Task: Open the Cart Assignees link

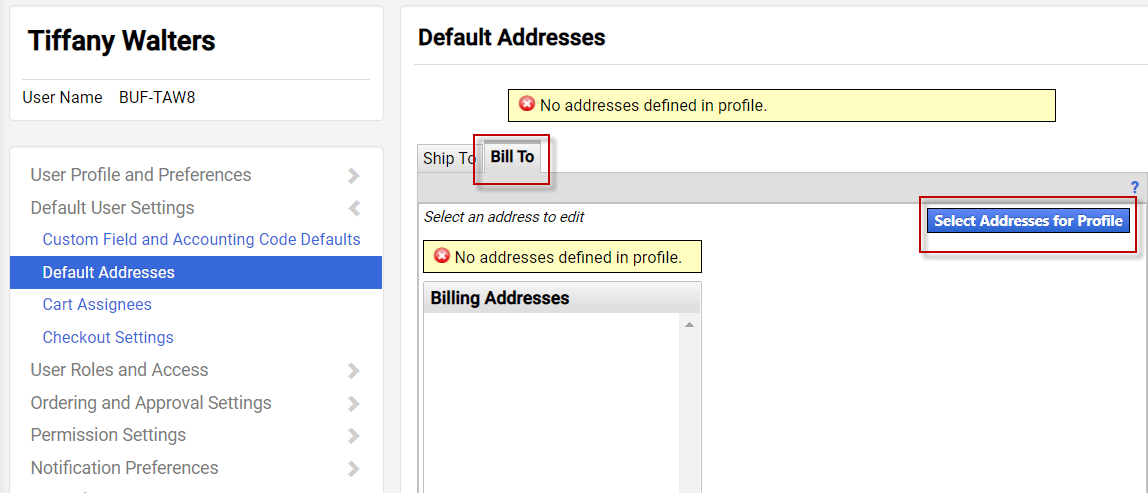Action: click(x=97, y=305)
